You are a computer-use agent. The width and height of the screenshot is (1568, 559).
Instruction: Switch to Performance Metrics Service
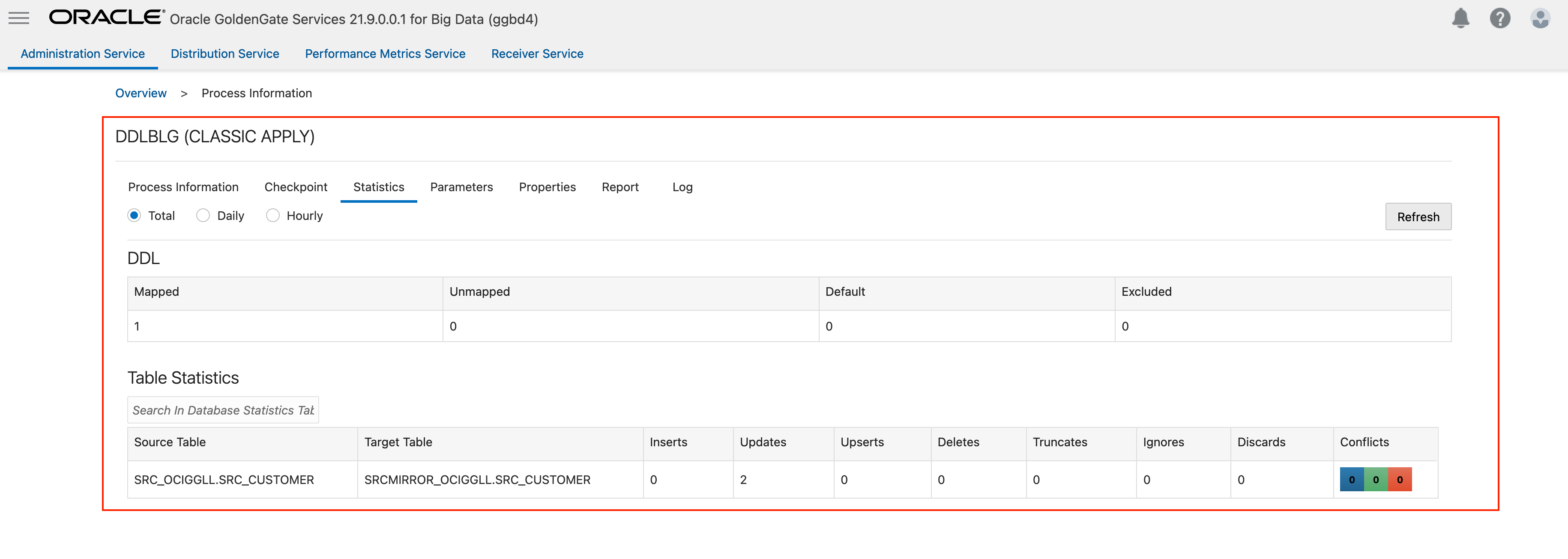(x=385, y=54)
